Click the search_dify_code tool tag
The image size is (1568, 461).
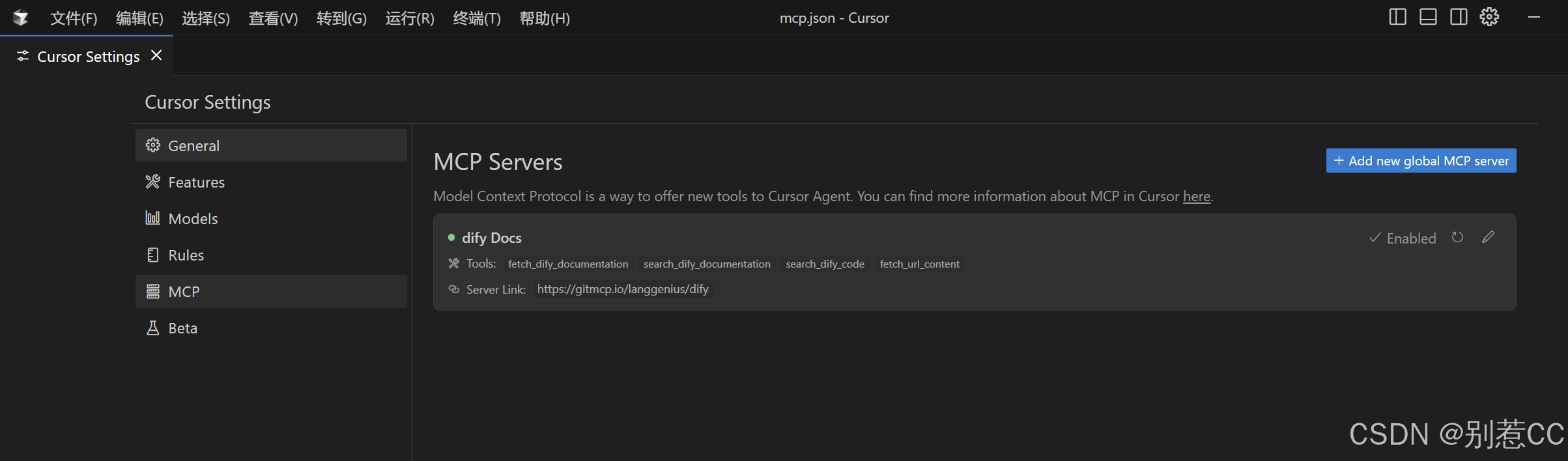click(x=825, y=264)
